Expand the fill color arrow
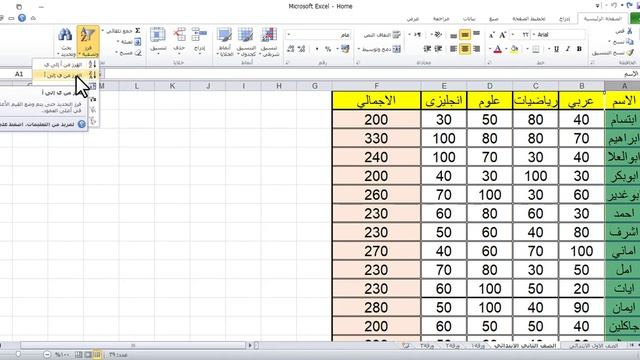Image resolution: width=640 pixels, height=360 pixels. [x=507, y=49]
